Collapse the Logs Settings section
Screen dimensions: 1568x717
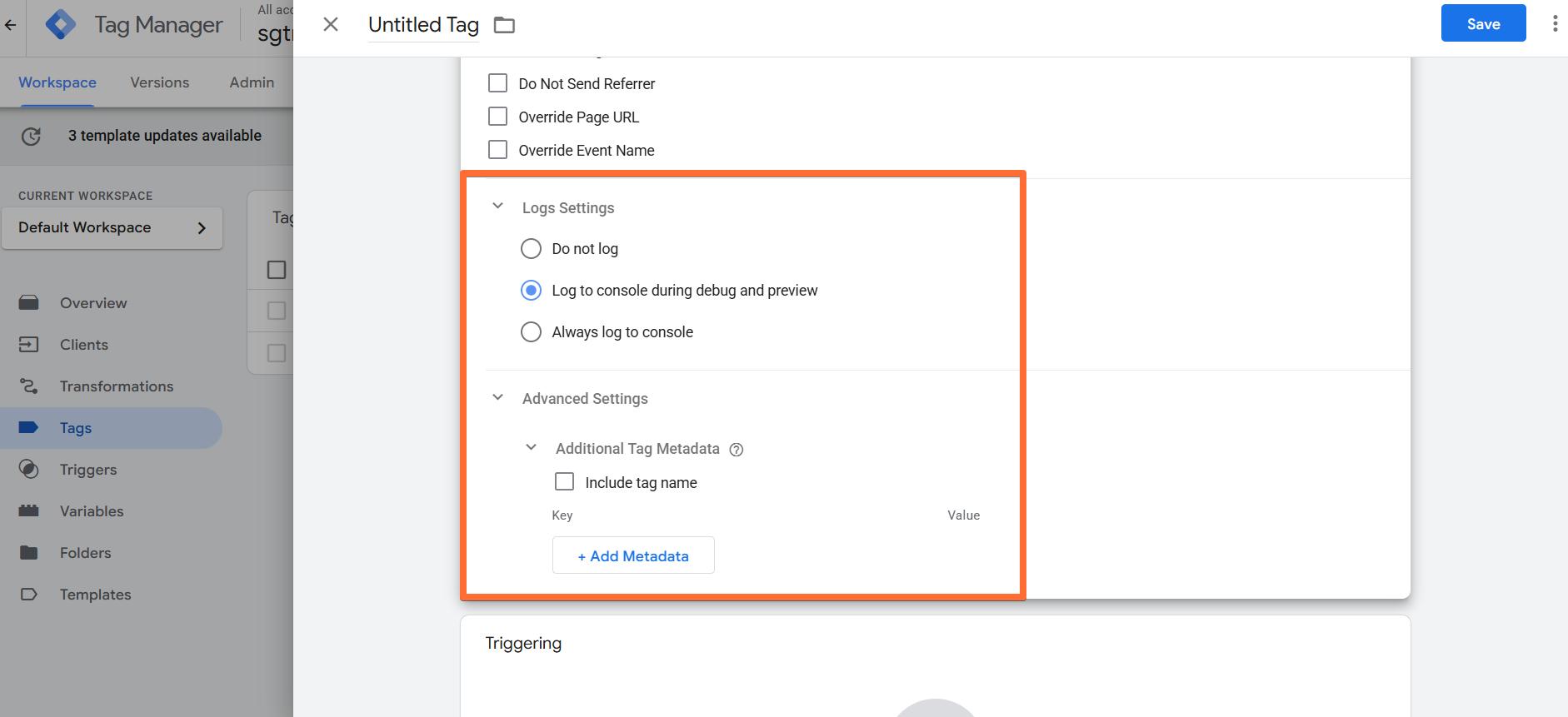click(498, 207)
